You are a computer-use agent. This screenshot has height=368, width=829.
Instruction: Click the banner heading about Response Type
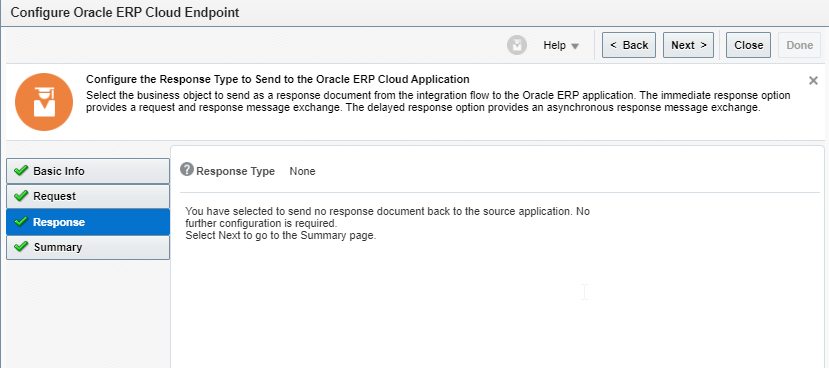[278, 79]
